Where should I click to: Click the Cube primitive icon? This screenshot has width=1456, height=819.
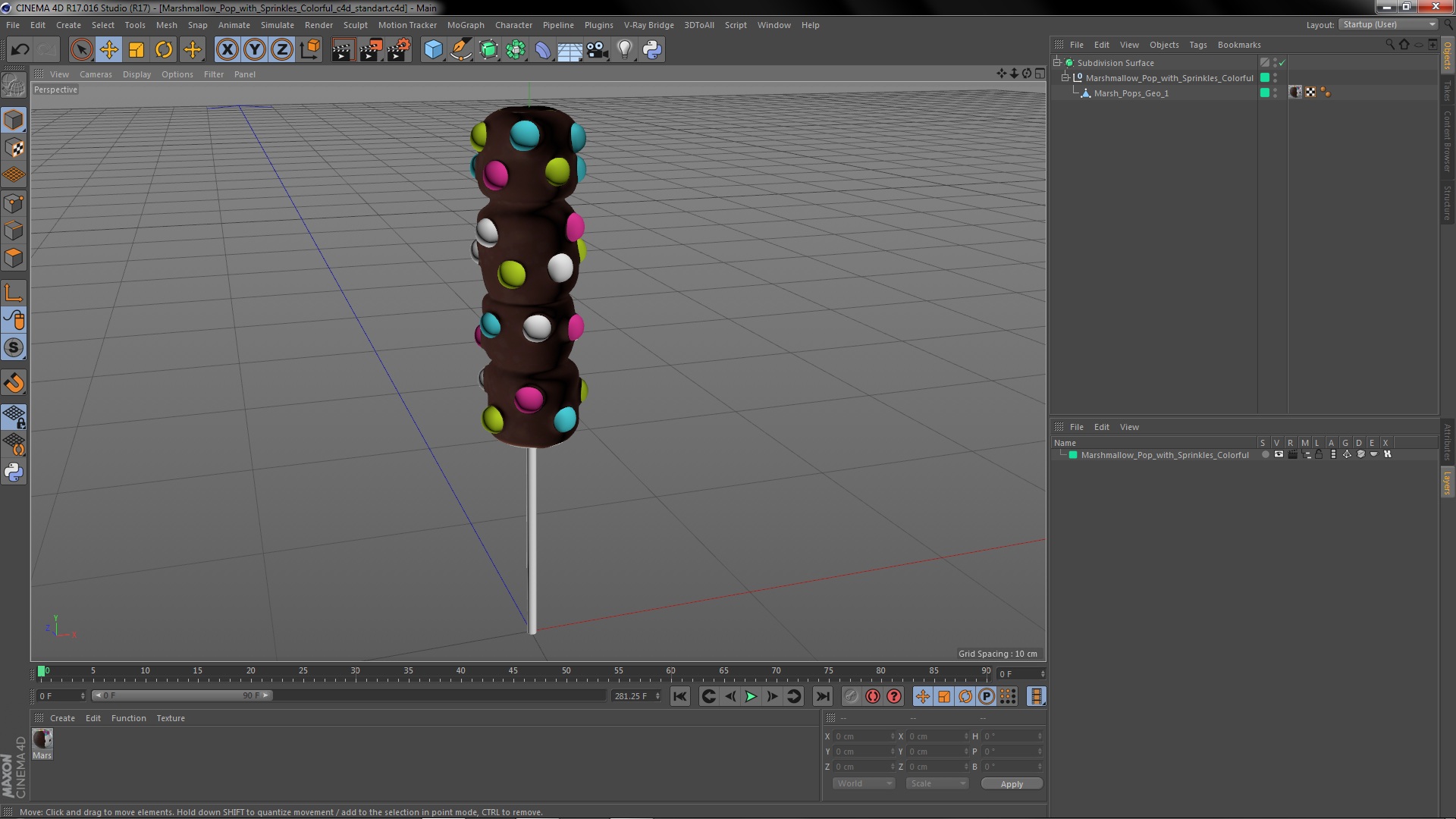433,50
